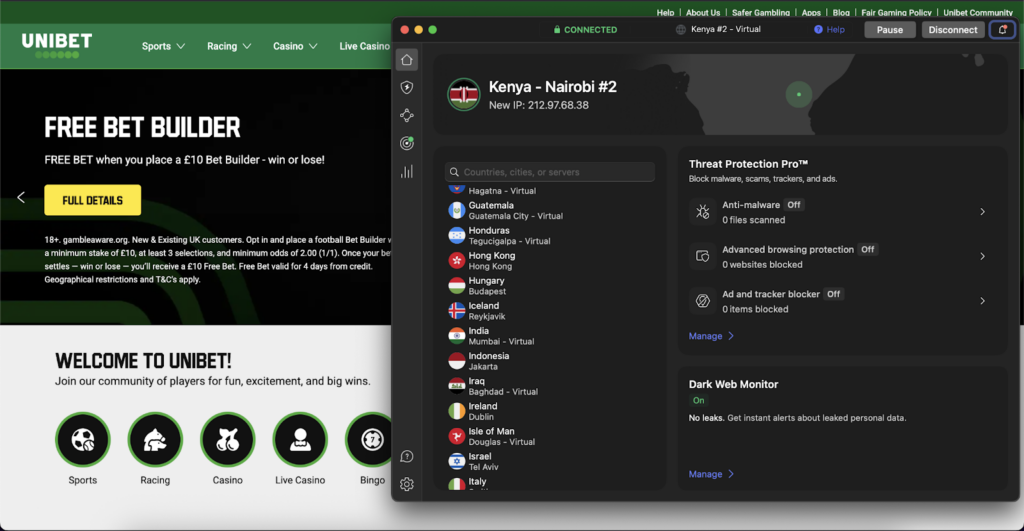Open Unibet Community link
The width and height of the screenshot is (1024, 531).
click(x=978, y=12)
